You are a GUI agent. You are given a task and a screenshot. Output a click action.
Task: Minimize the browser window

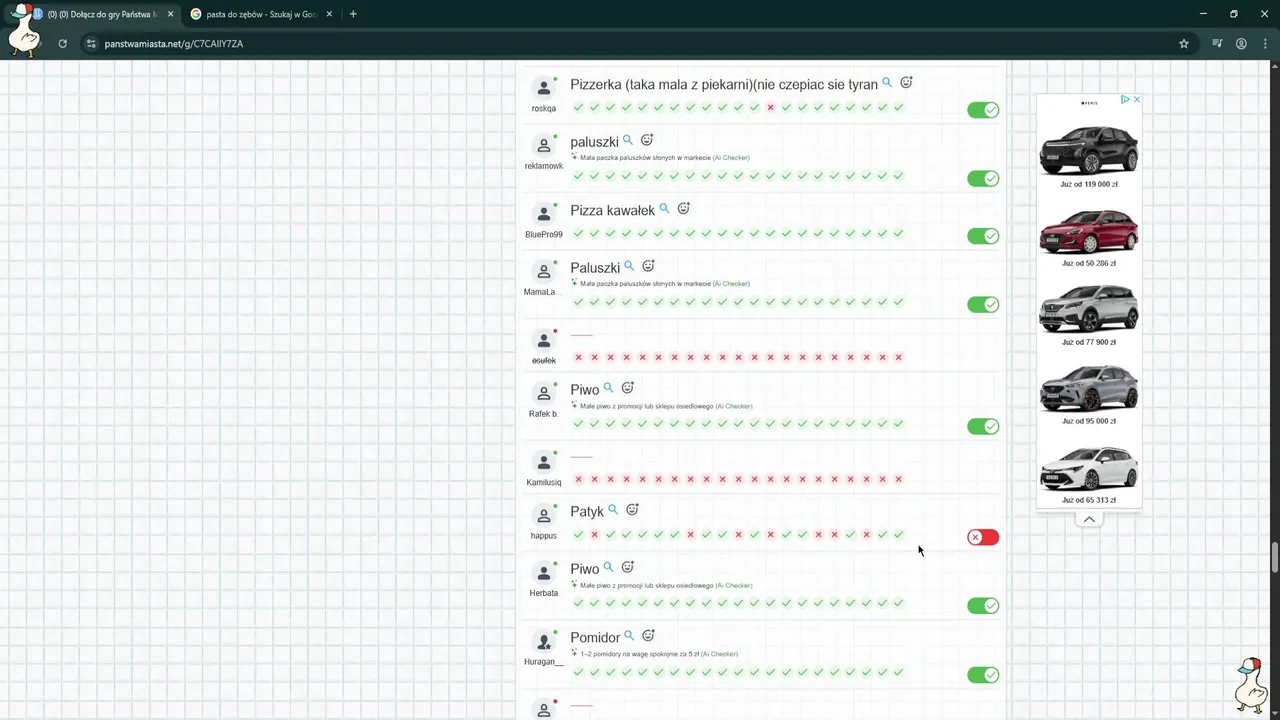point(1201,14)
